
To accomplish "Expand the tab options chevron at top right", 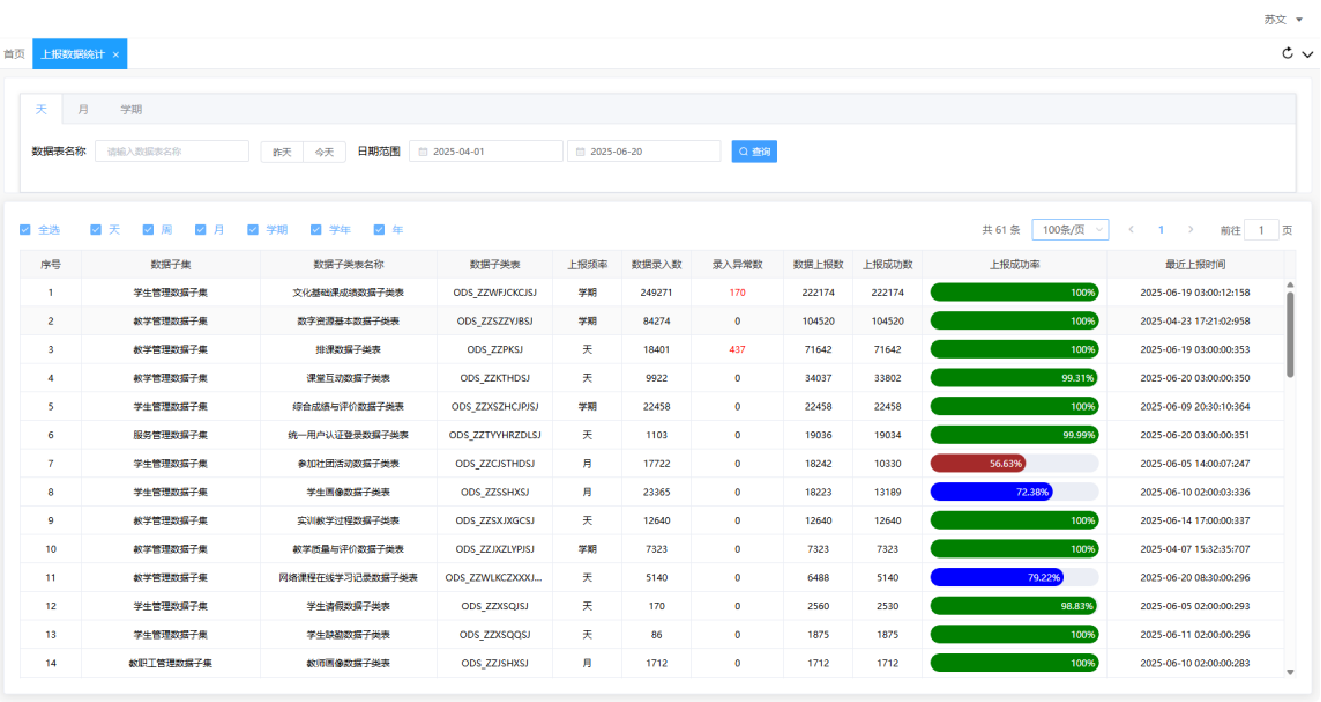I will coord(1308,54).
